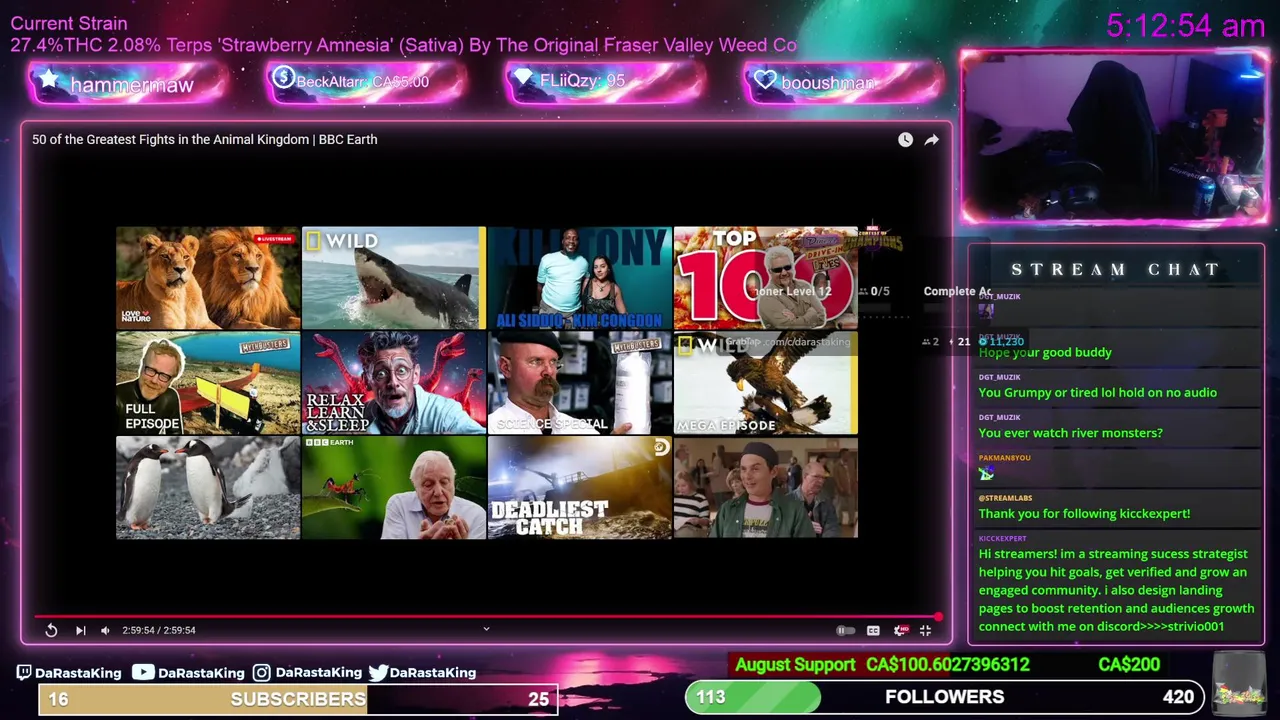The image size is (1280, 720).
Task: Open the BBC Earth David Attenborough thumbnail
Action: click(x=394, y=488)
